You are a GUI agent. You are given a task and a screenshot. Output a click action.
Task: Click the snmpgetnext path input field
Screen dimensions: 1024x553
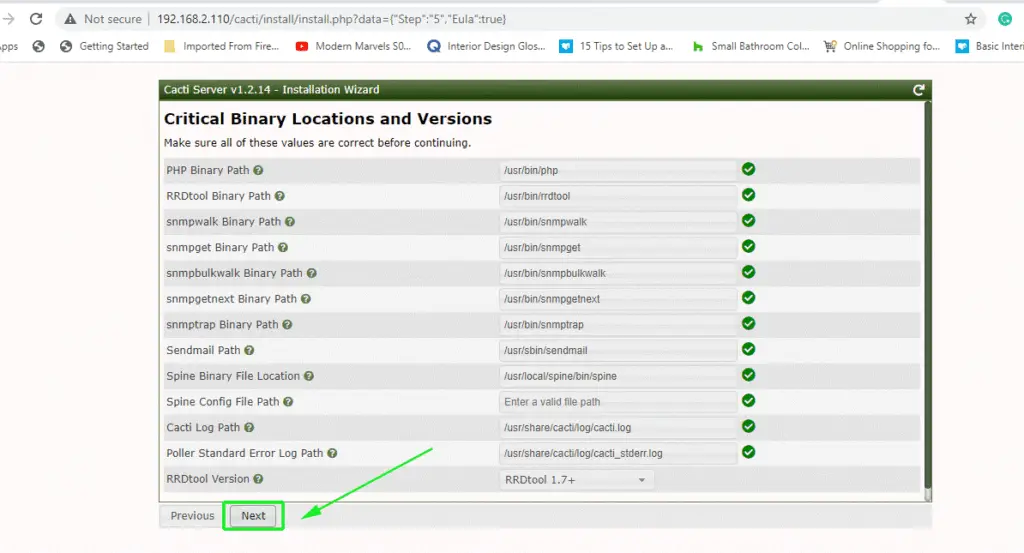pos(618,299)
